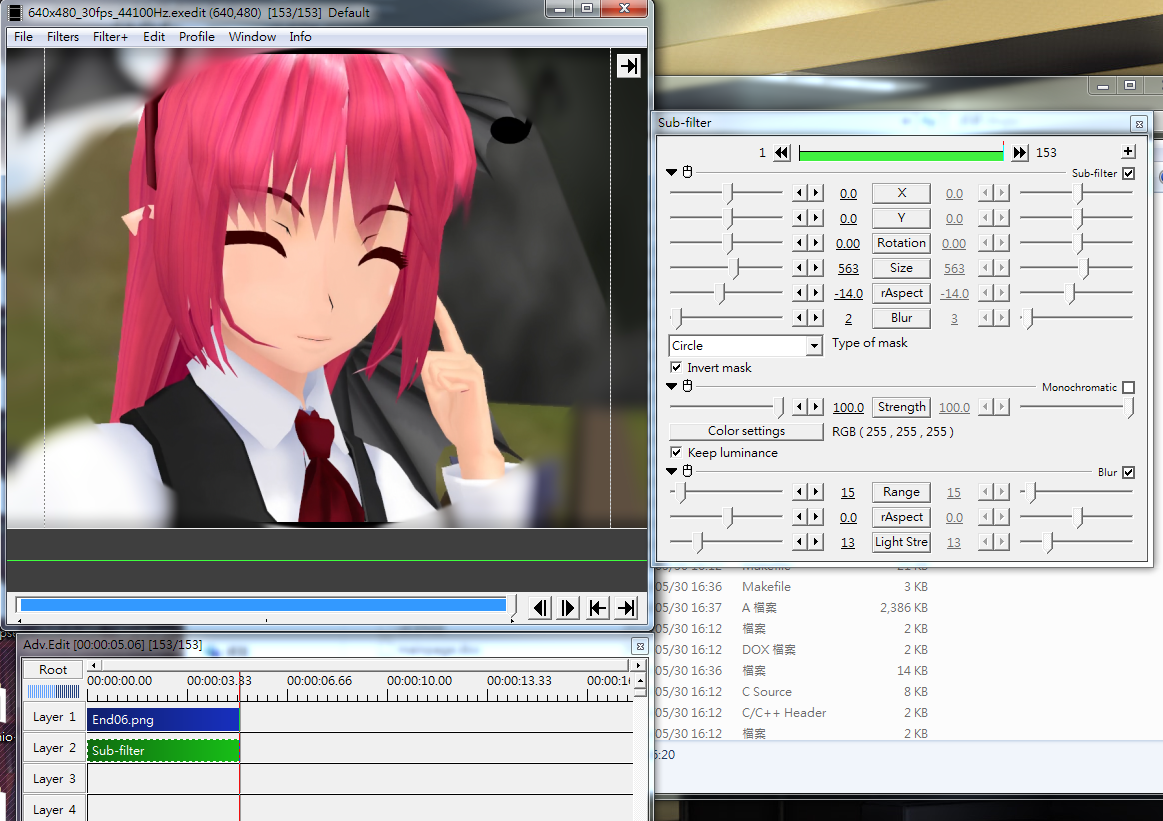The width and height of the screenshot is (1163, 821).
Task: Jump to the last frame of the video
Action: point(626,608)
